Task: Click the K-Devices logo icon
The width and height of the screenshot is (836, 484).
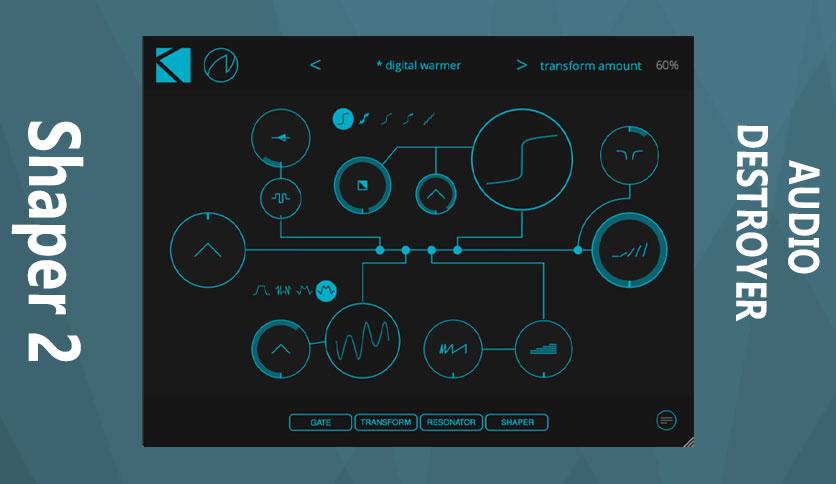Action: click(173, 65)
